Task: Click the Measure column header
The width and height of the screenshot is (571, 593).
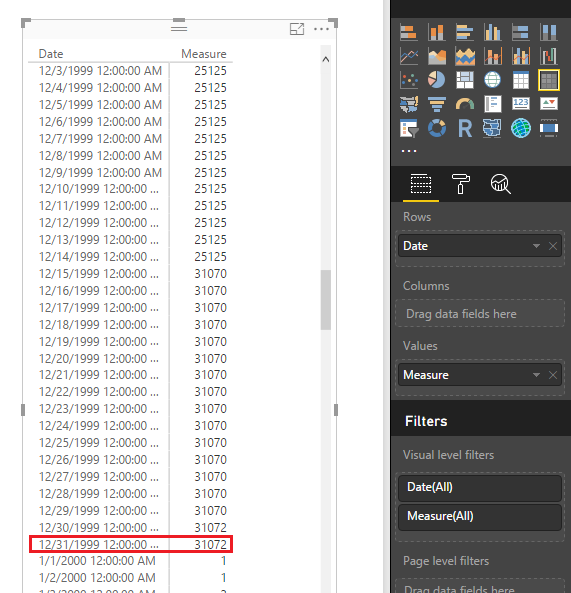Action: [204, 54]
